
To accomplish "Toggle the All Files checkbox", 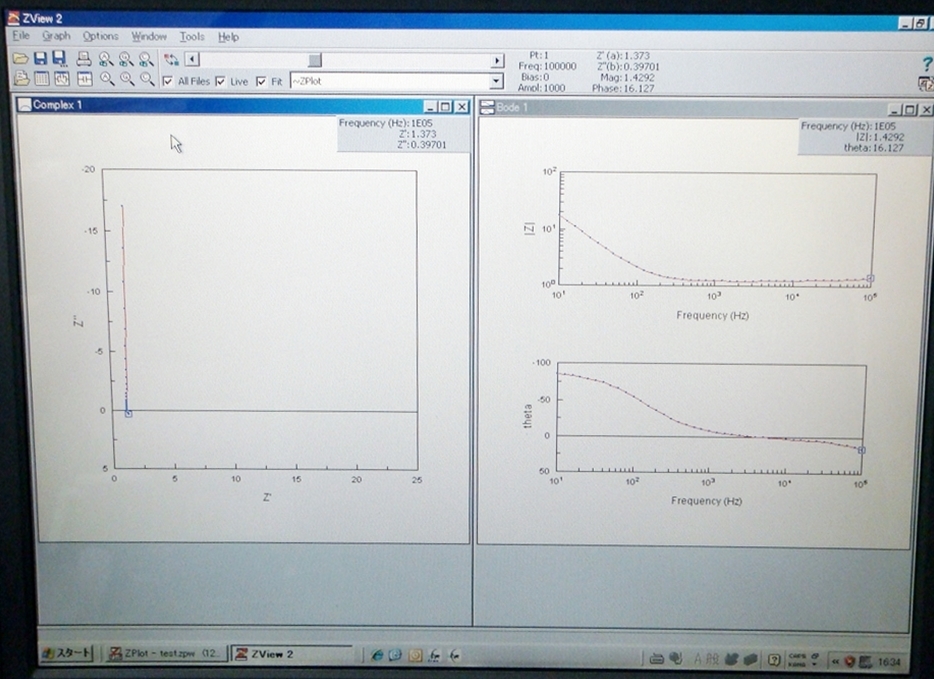I will click(x=168, y=81).
